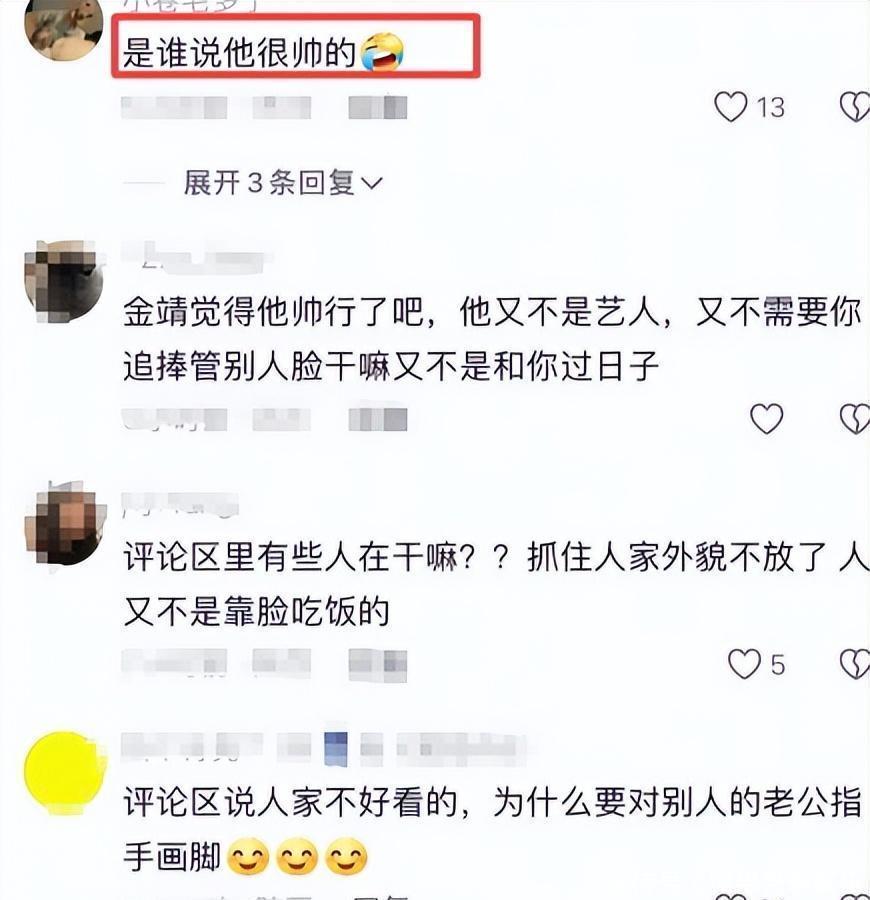Like the comment with 5 likes
The image size is (870, 900).
click(744, 664)
